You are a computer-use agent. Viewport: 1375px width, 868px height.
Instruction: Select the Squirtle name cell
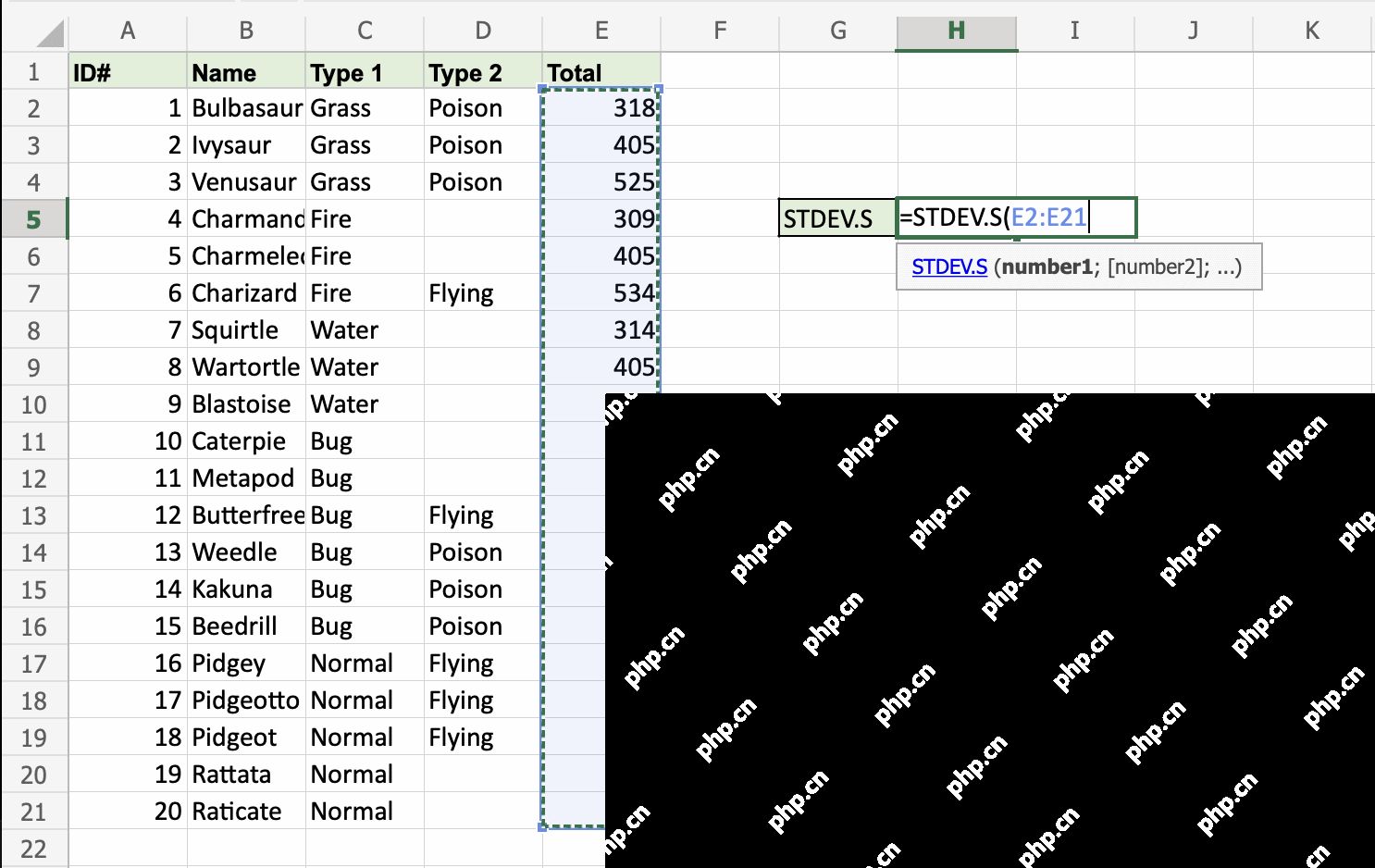pos(246,330)
